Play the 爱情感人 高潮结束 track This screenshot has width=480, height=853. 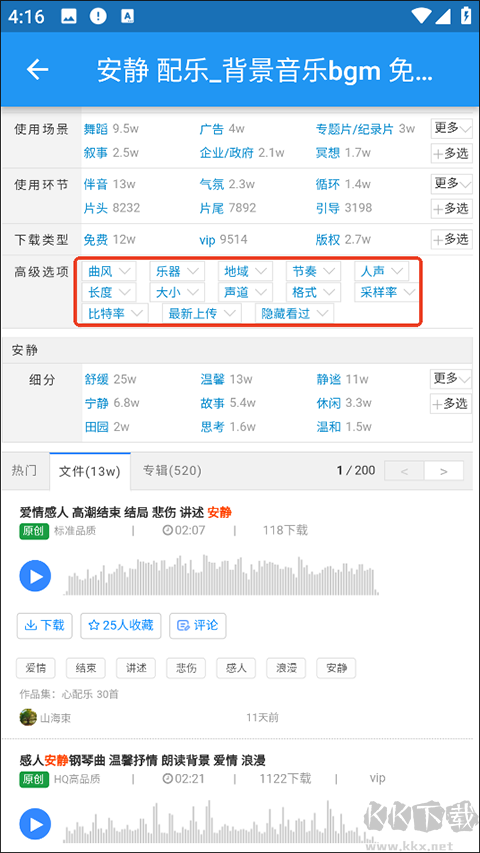click(35, 576)
